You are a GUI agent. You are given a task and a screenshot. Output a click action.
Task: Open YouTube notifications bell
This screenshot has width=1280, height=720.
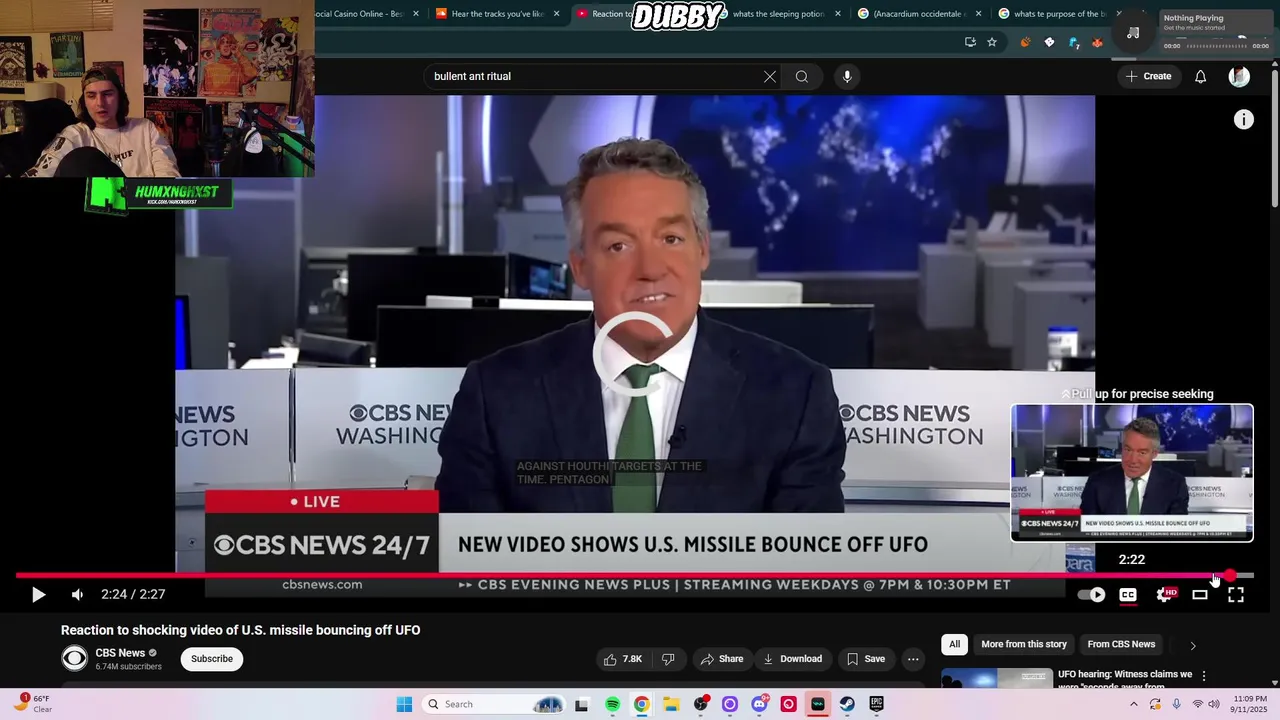(x=1200, y=76)
